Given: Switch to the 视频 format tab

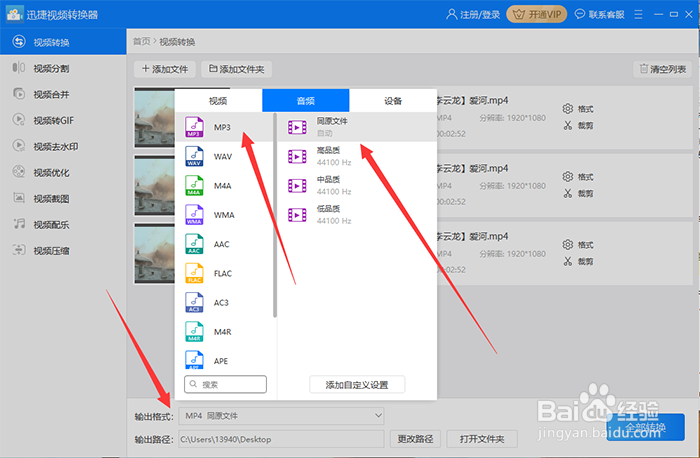Looking at the screenshot, I should coord(218,100).
